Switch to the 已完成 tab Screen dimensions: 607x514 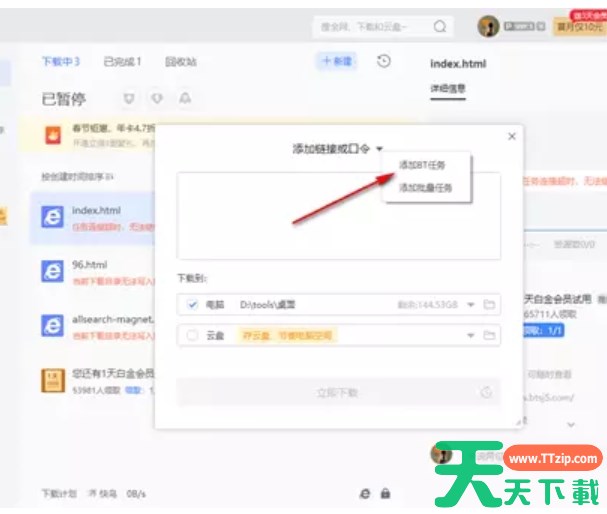click(122, 62)
